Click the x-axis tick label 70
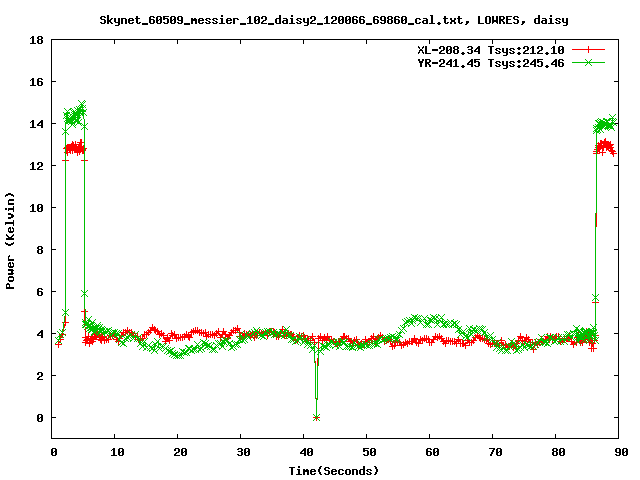Screen dimensions: 640x480 (495, 452)
